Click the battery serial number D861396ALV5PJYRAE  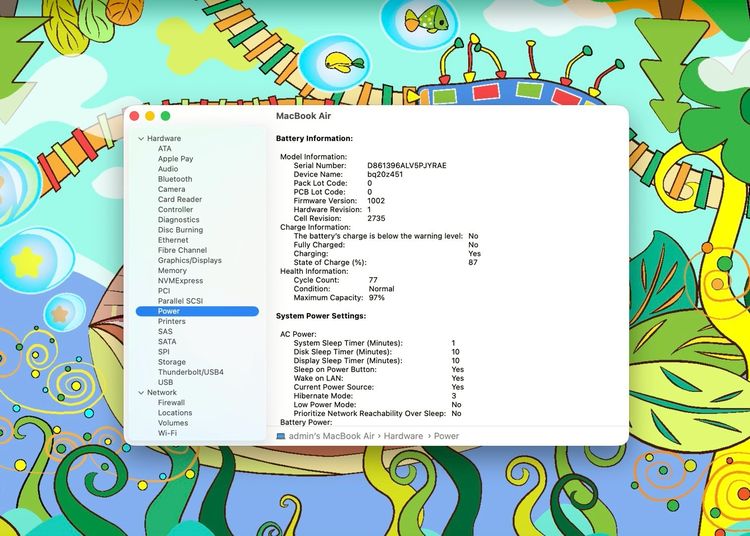pyautogui.click(x=407, y=165)
